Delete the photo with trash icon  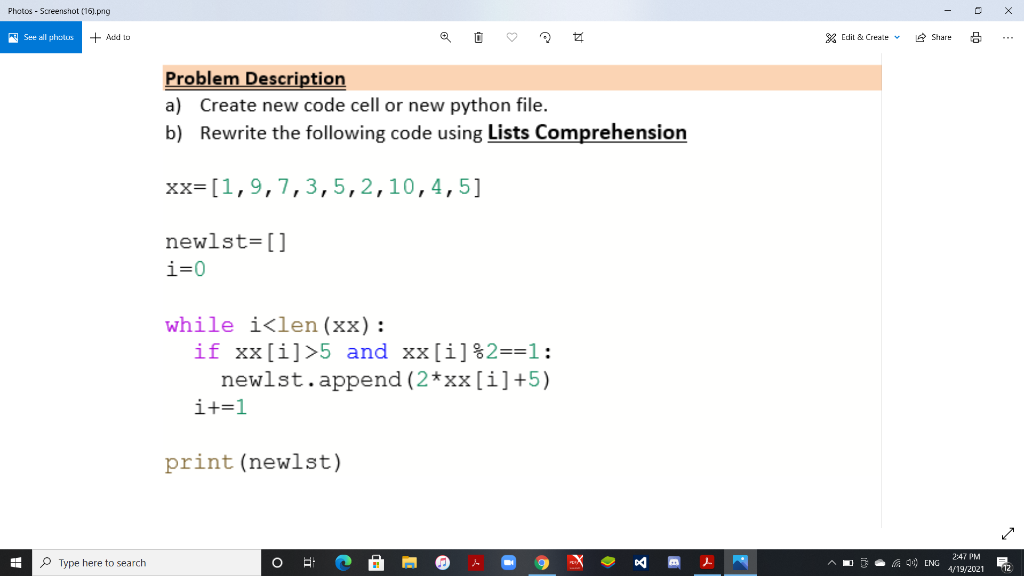[479, 37]
